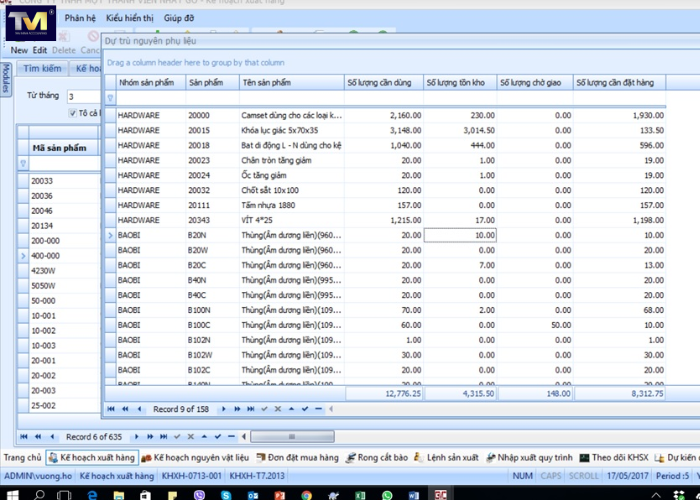The image size is (700, 500).
Task: Open the Modules side panel
Action: 5,79
